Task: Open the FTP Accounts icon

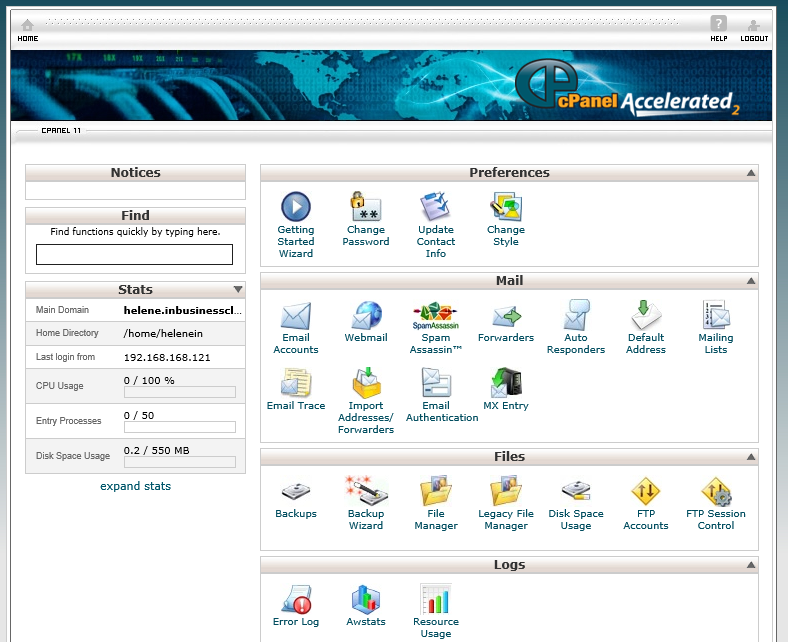Action: [646, 491]
